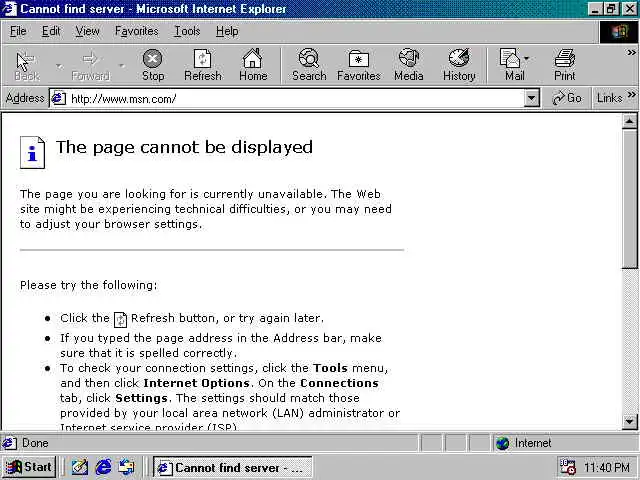The height and width of the screenshot is (480, 640).
Task: Expand the toolbar overflow chevron
Action: 631,53
